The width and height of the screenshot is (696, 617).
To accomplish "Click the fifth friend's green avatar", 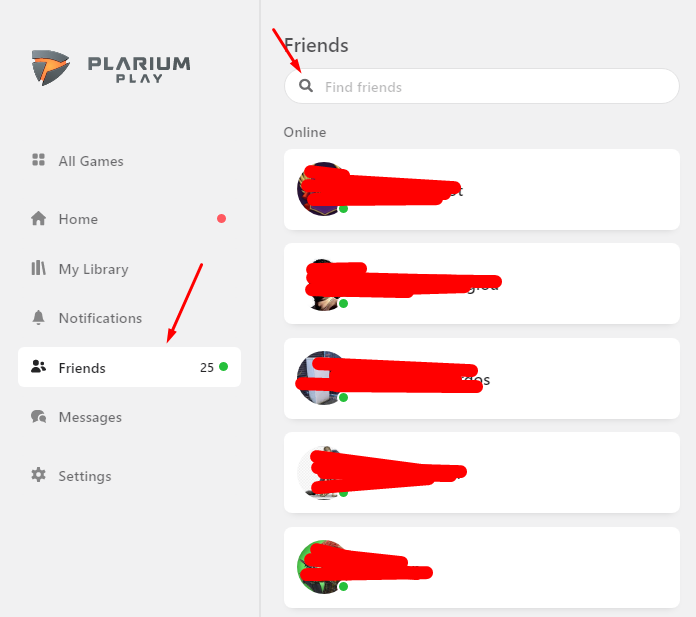I will click(324, 567).
